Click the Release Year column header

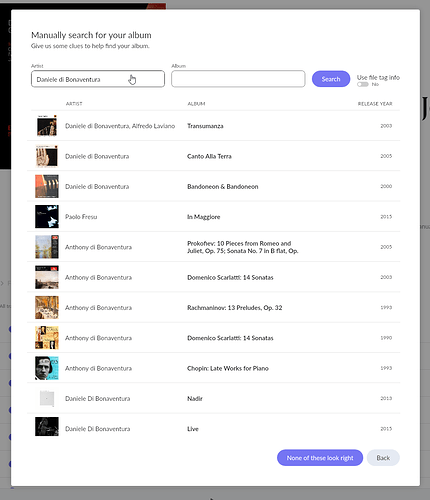375,104
